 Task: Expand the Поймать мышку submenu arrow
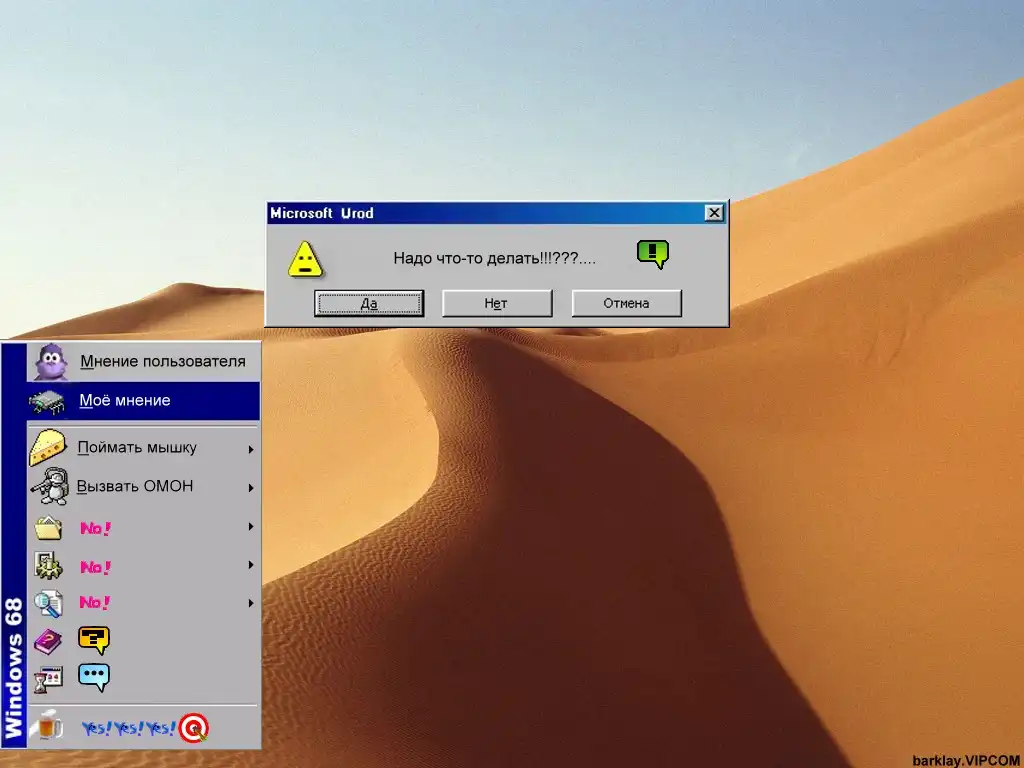click(x=251, y=449)
